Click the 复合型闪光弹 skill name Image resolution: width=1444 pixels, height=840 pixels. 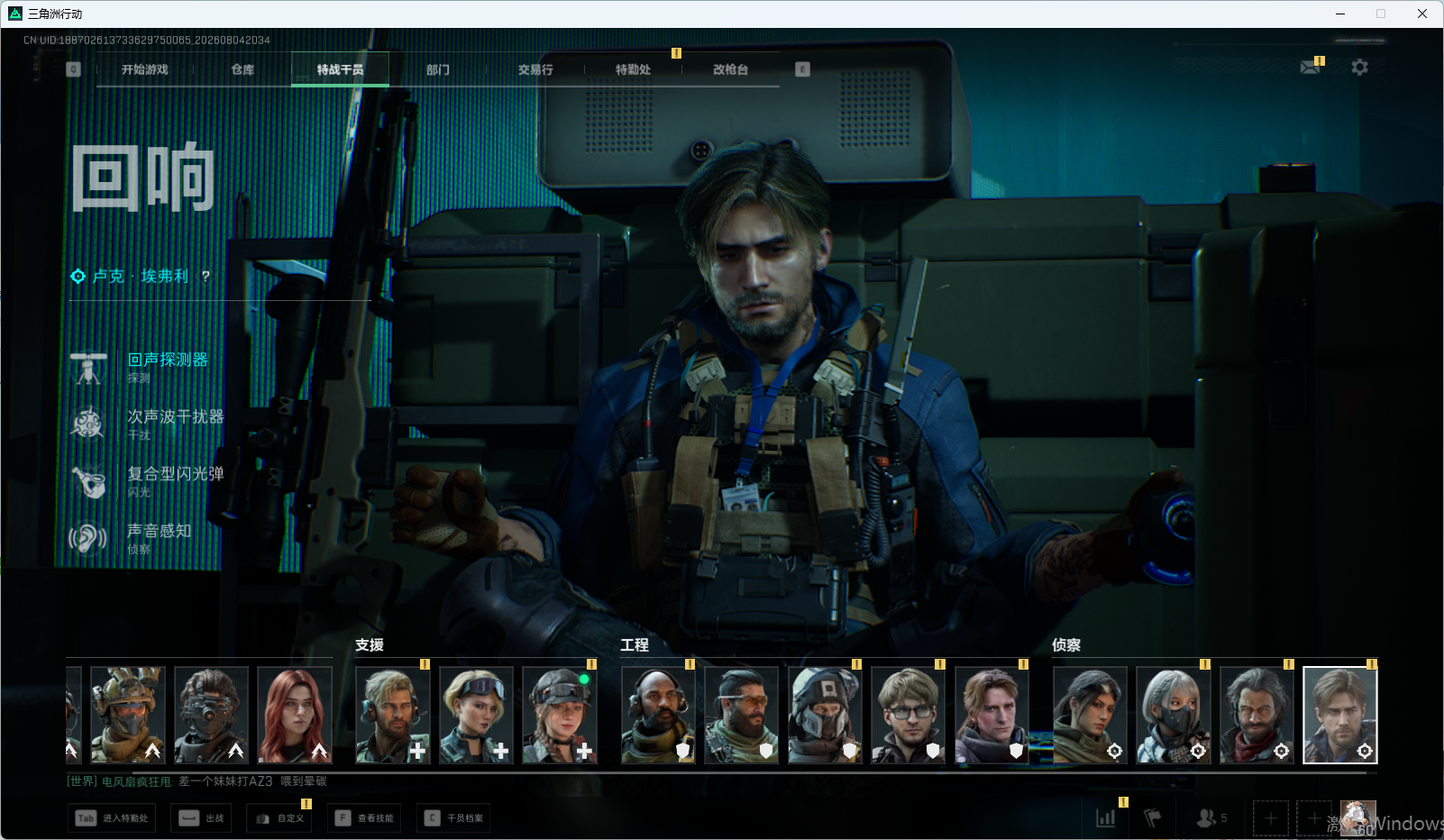click(x=176, y=473)
